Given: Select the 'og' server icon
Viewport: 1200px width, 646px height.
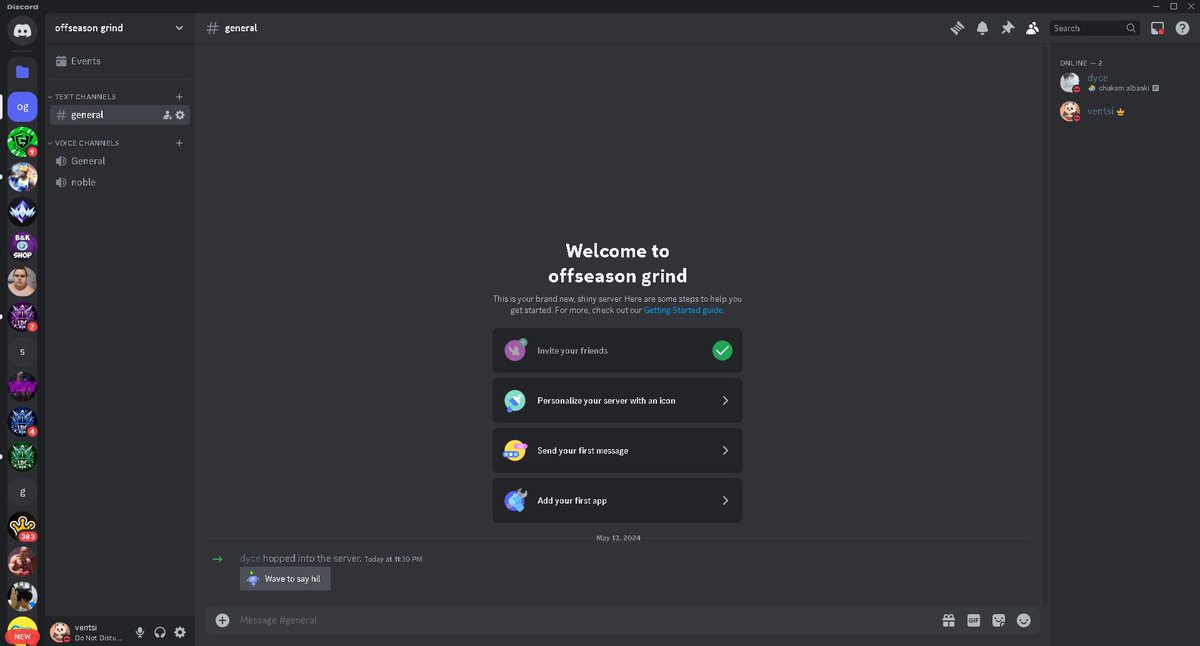Looking at the screenshot, I should [x=22, y=107].
